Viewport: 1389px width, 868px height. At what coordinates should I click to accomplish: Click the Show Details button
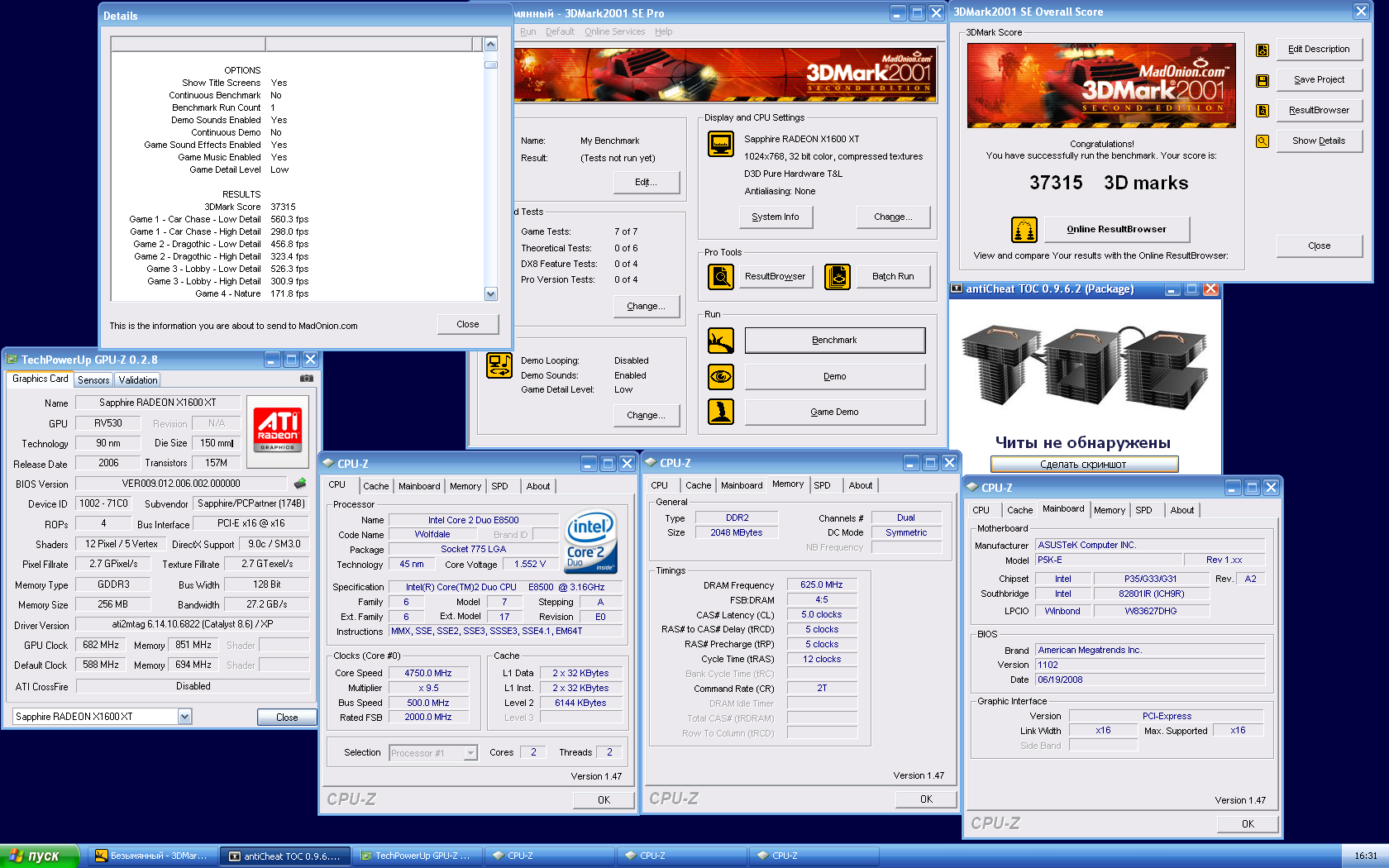1319,141
